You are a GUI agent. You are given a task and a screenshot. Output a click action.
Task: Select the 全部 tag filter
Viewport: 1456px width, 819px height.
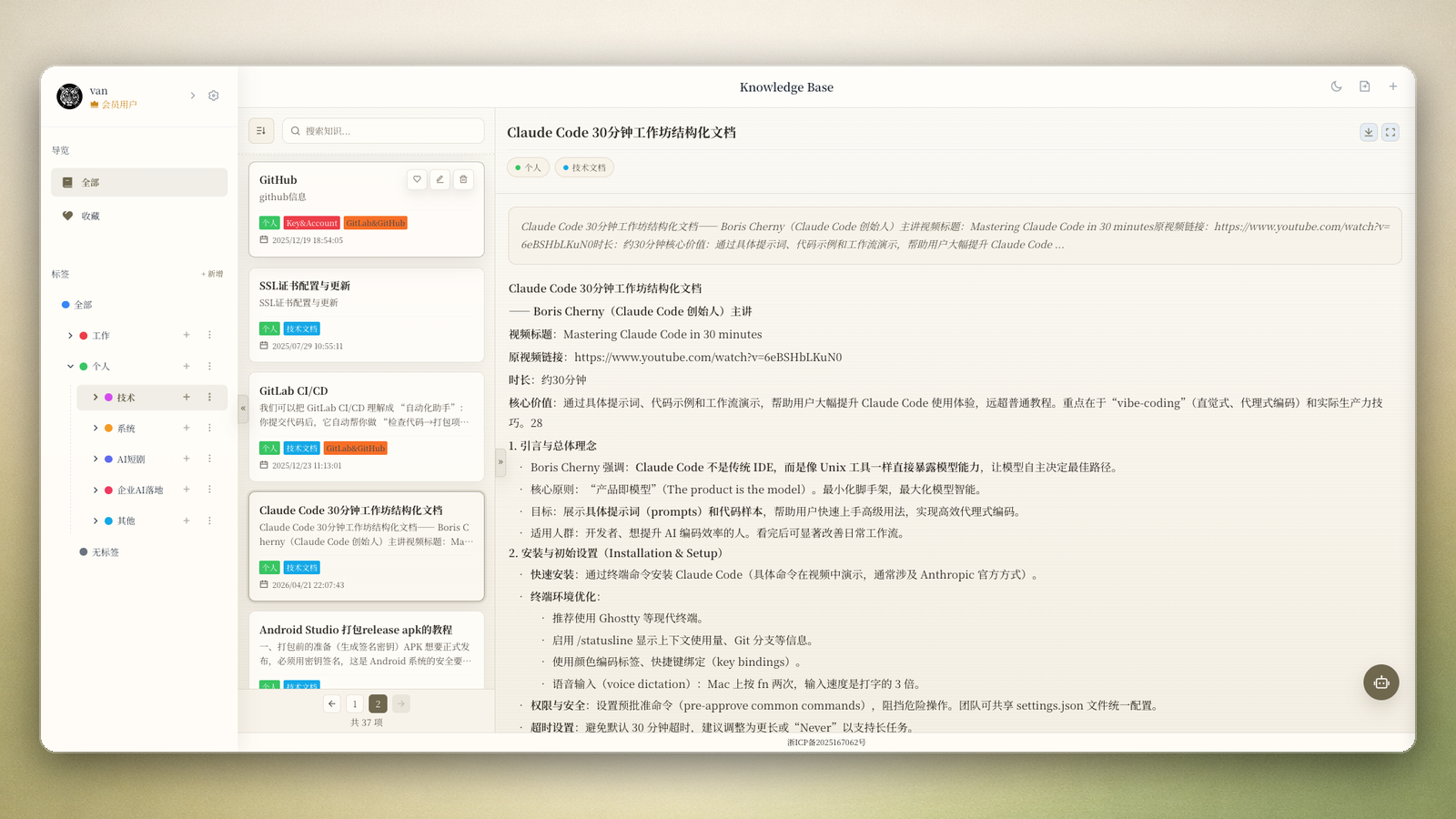(x=83, y=305)
